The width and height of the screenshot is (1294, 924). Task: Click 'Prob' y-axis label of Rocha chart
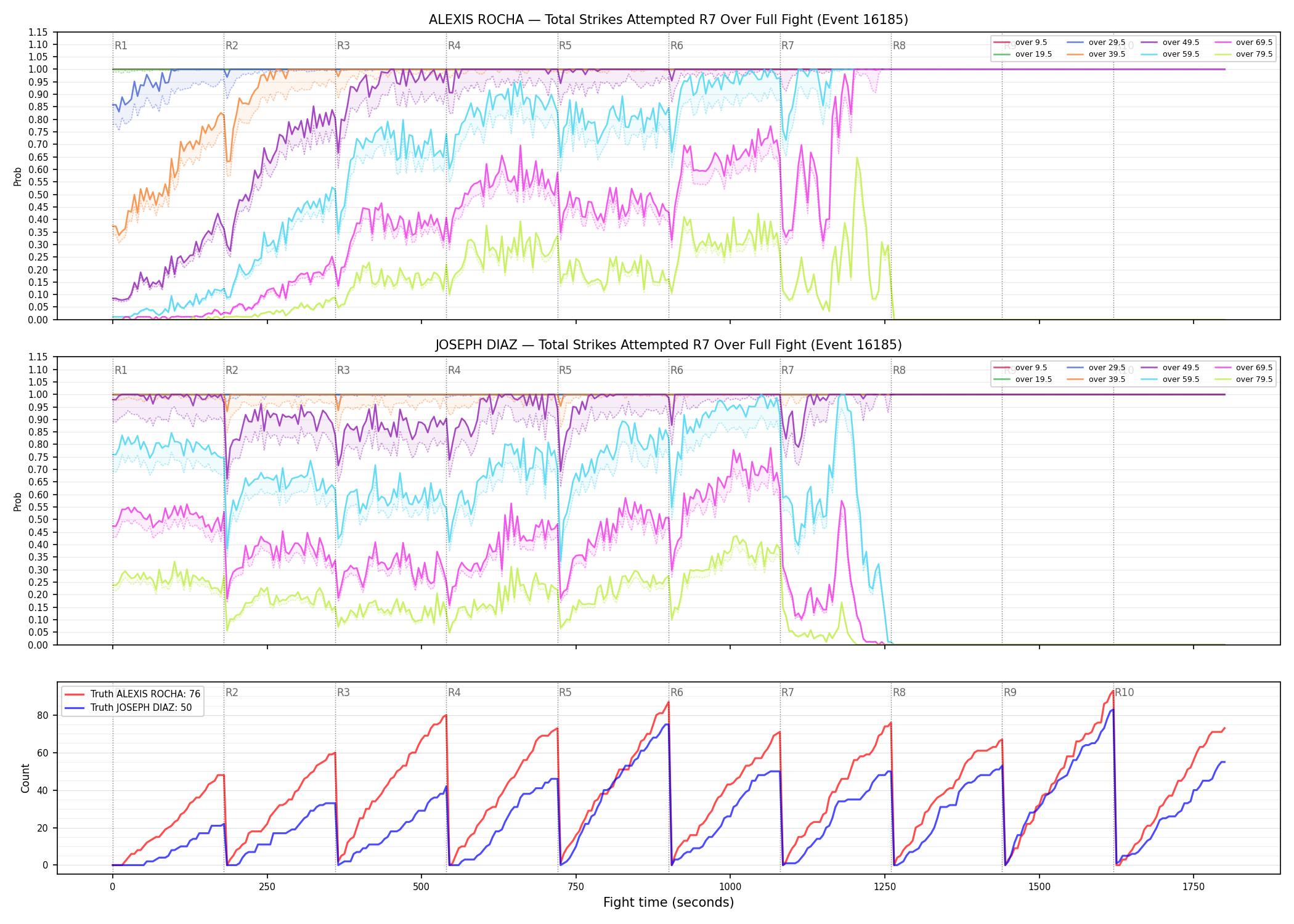pos(18,176)
